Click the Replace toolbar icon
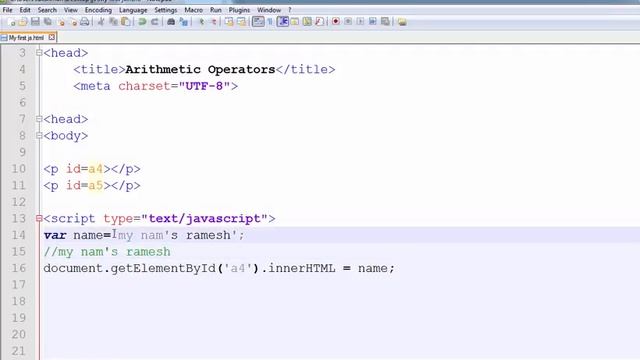640x360 pixels. (x=184, y=22)
